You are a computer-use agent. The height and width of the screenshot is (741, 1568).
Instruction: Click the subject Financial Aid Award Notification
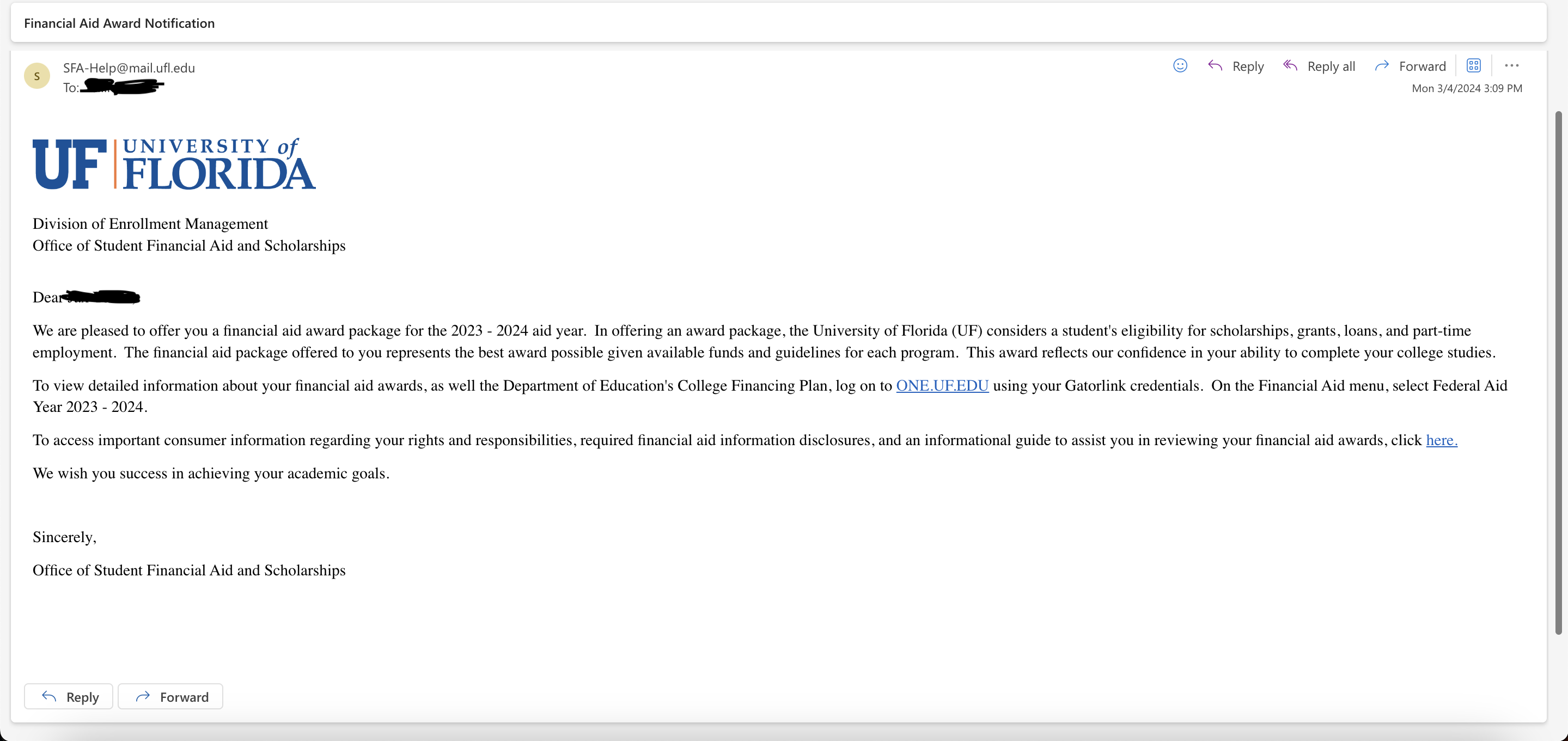point(119,23)
